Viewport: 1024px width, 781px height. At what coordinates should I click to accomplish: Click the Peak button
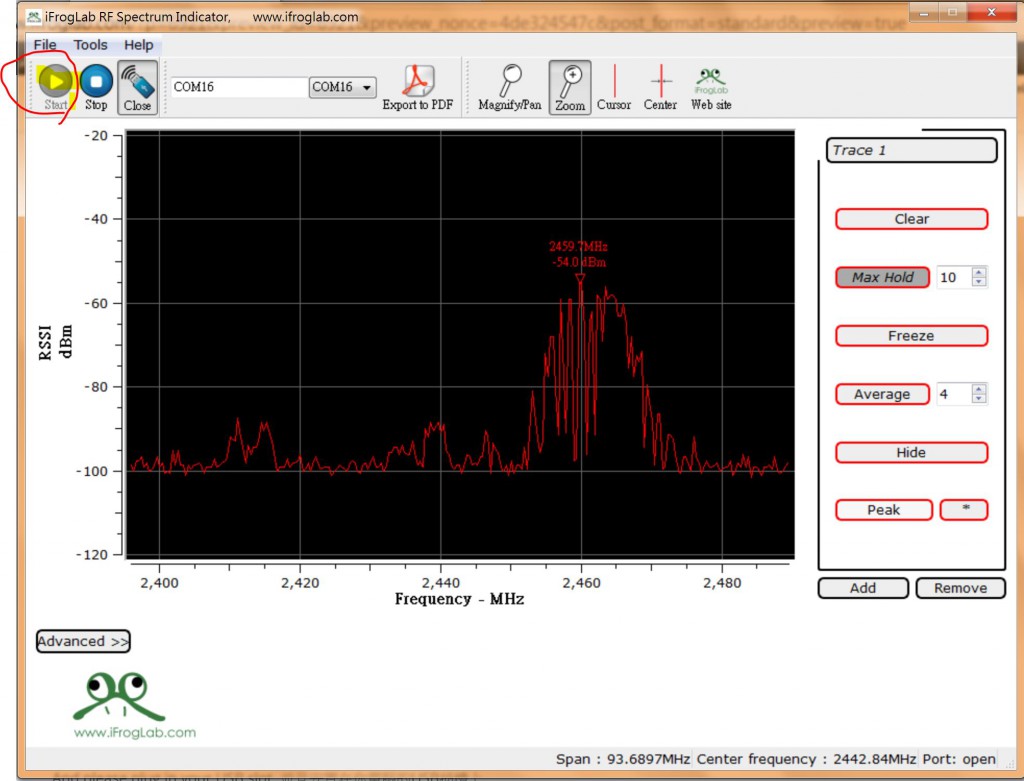coord(884,510)
